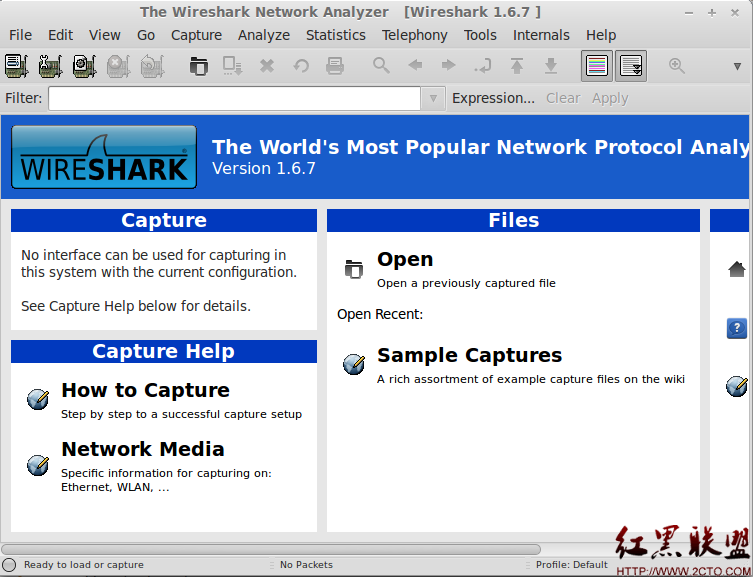
Task: Click Ready to load or capture status text
Action: pyautogui.click(x=84, y=565)
